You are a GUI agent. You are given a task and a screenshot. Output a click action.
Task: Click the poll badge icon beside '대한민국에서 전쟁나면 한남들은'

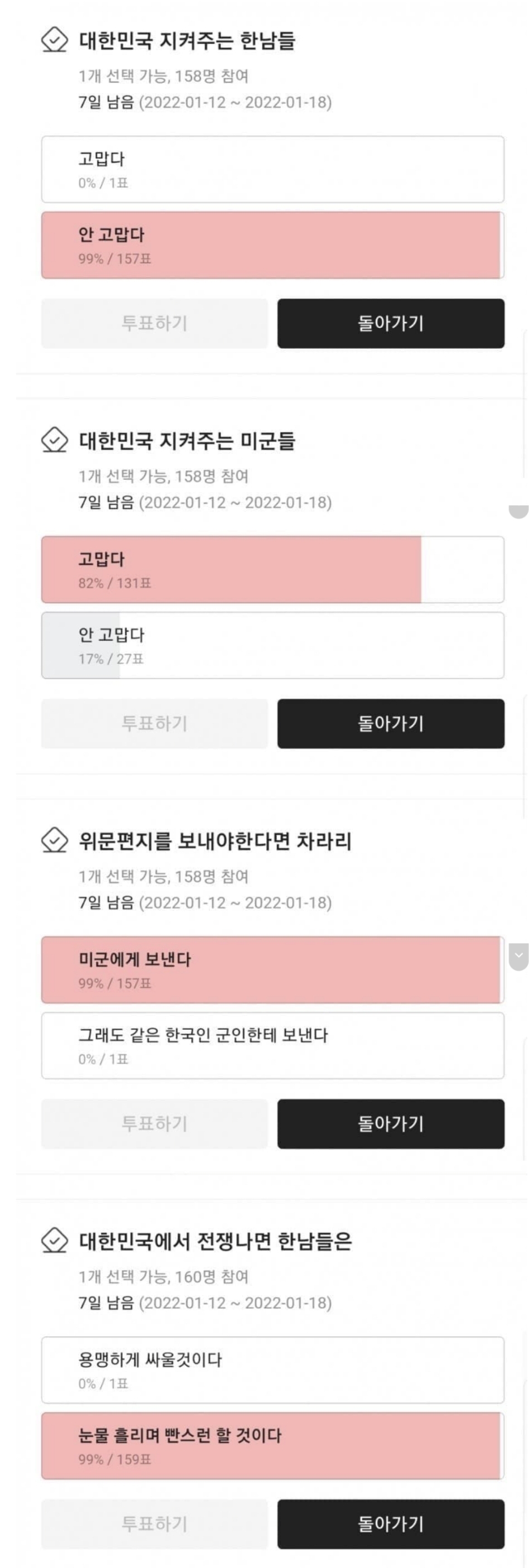(54, 1240)
